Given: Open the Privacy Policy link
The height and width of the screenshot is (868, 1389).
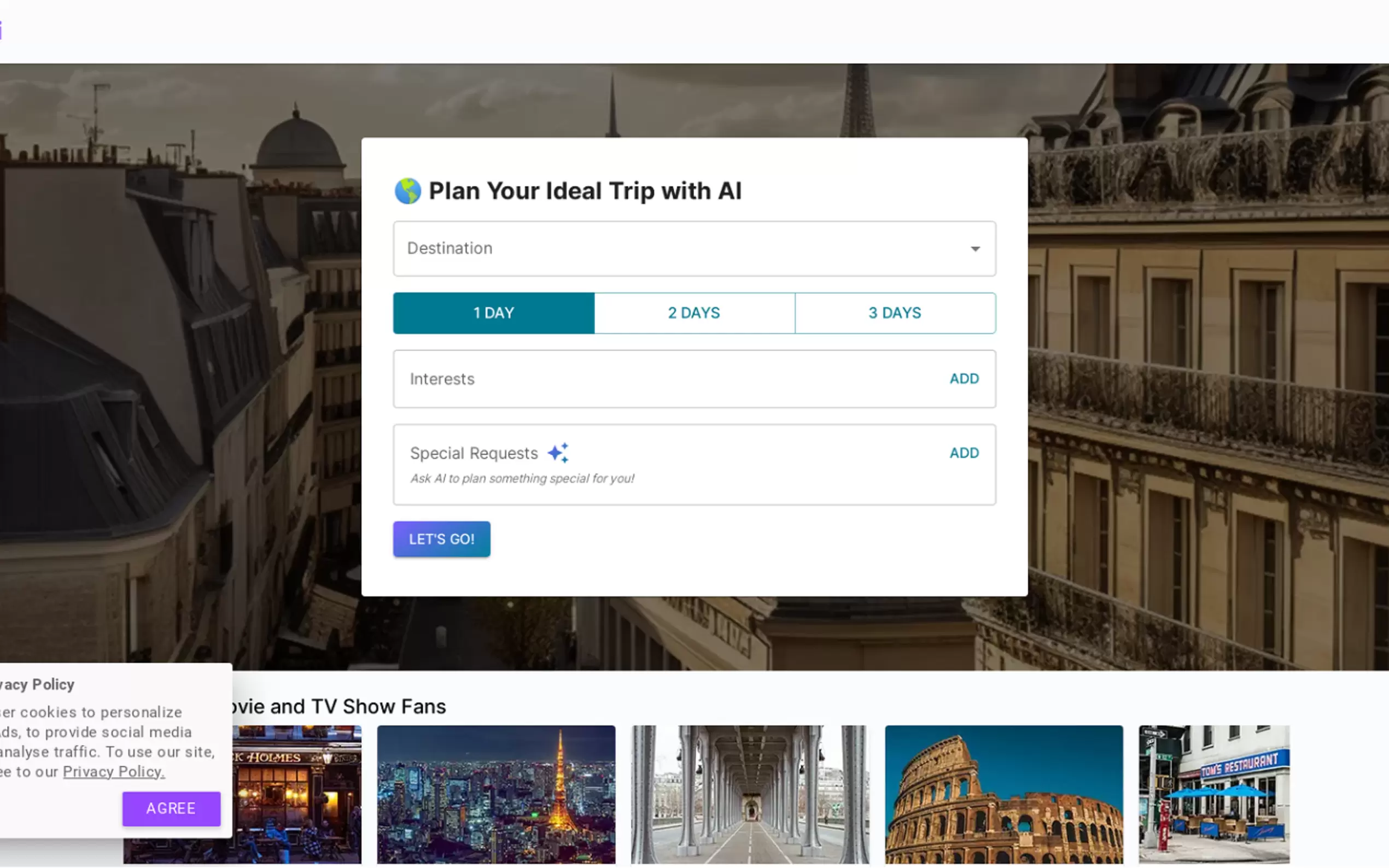Looking at the screenshot, I should pos(114,772).
